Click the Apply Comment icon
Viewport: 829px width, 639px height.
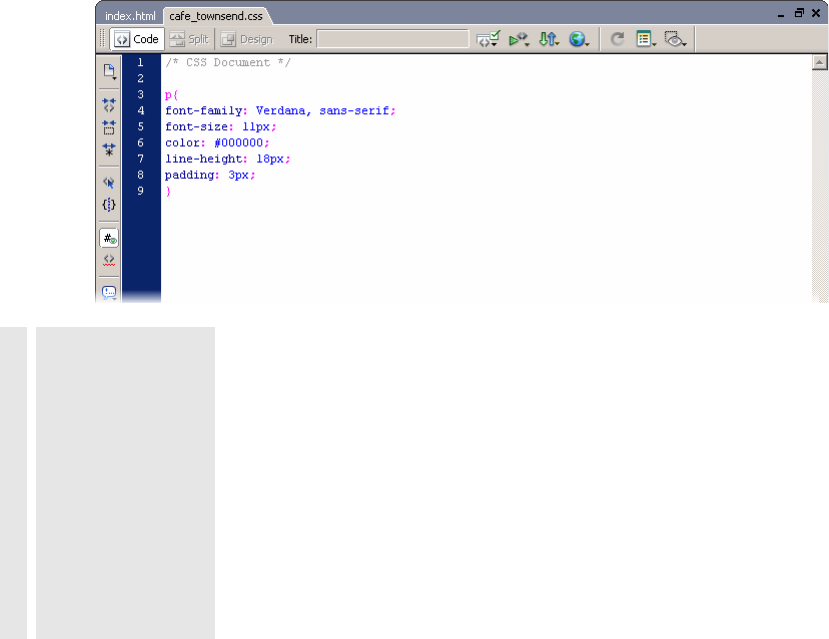109,292
